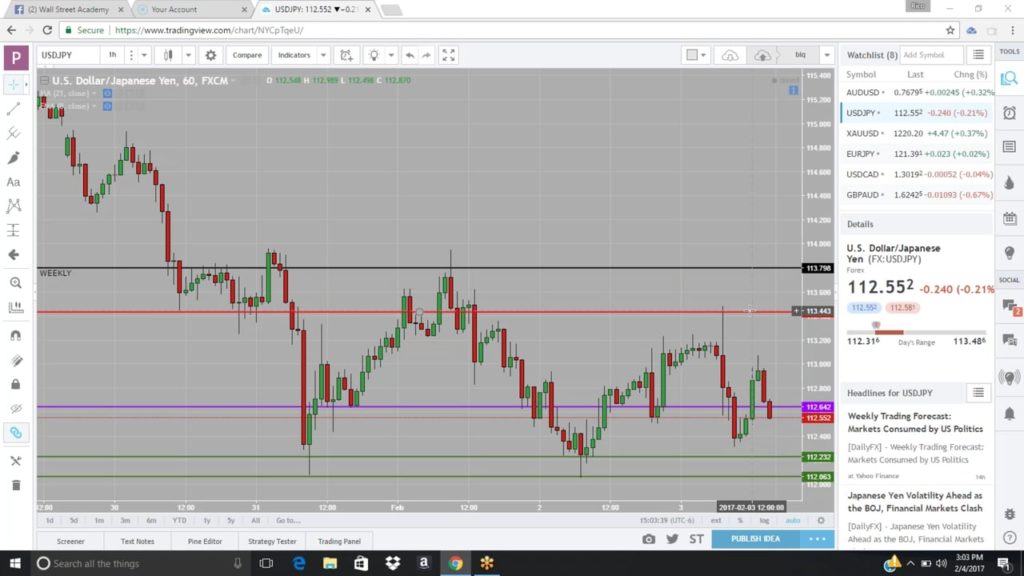Select XAUUSD row in the watchlist
This screenshot has width=1024, height=576.
(916, 133)
